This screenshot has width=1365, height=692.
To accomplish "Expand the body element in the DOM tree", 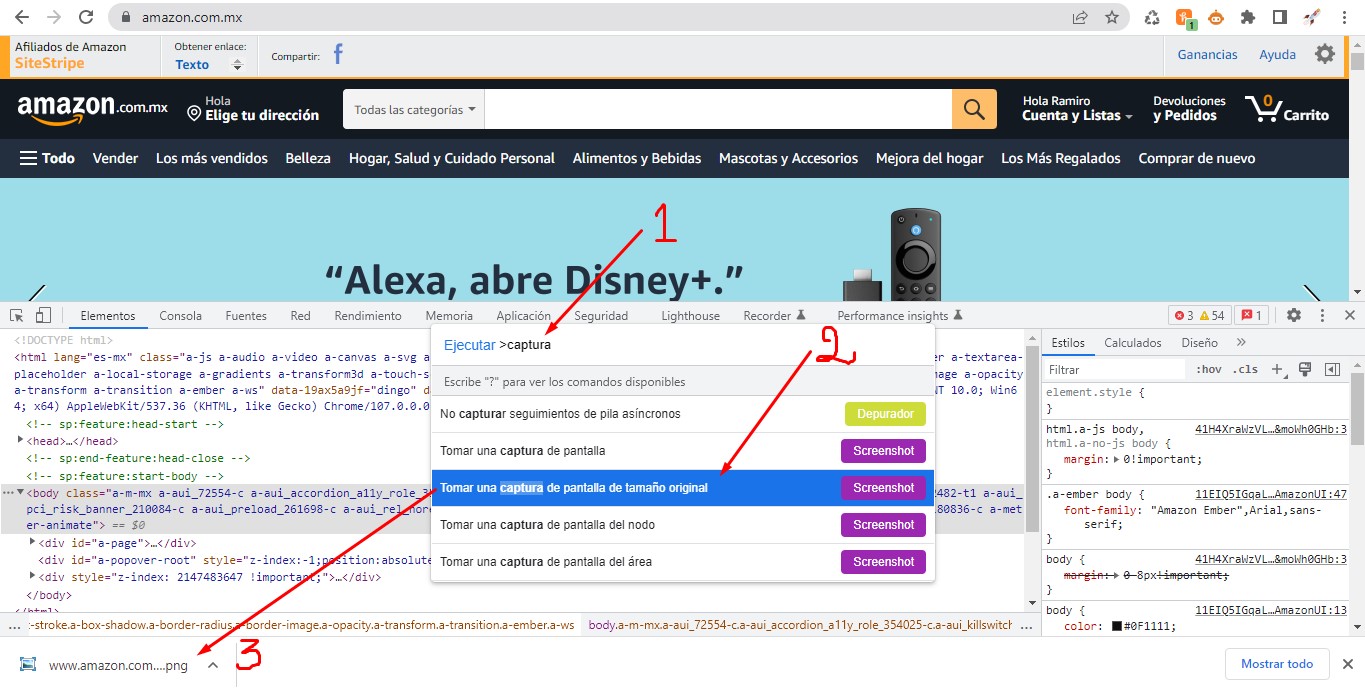I will (x=19, y=492).
